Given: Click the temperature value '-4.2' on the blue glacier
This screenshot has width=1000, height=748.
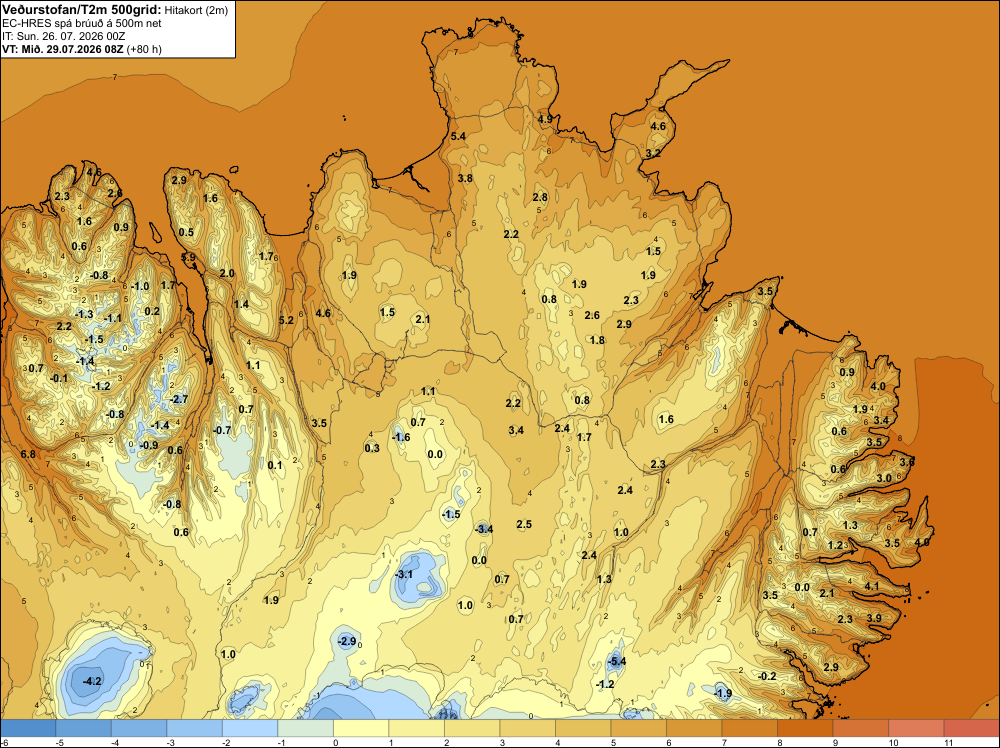Looking at the screenshot, I should click(92, 681).
